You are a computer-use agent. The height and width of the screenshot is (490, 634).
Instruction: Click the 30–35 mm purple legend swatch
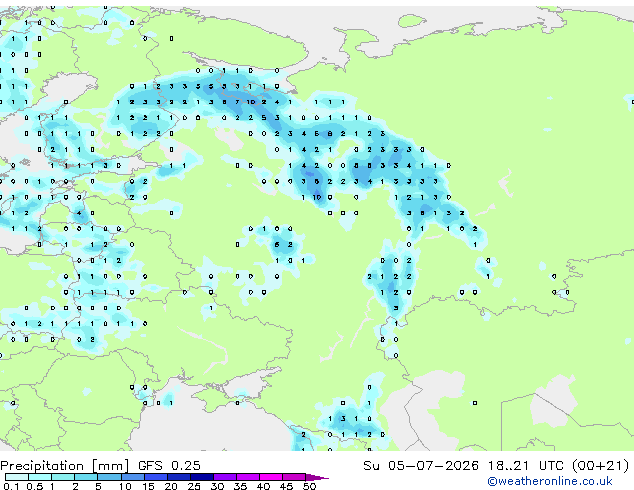224,477
